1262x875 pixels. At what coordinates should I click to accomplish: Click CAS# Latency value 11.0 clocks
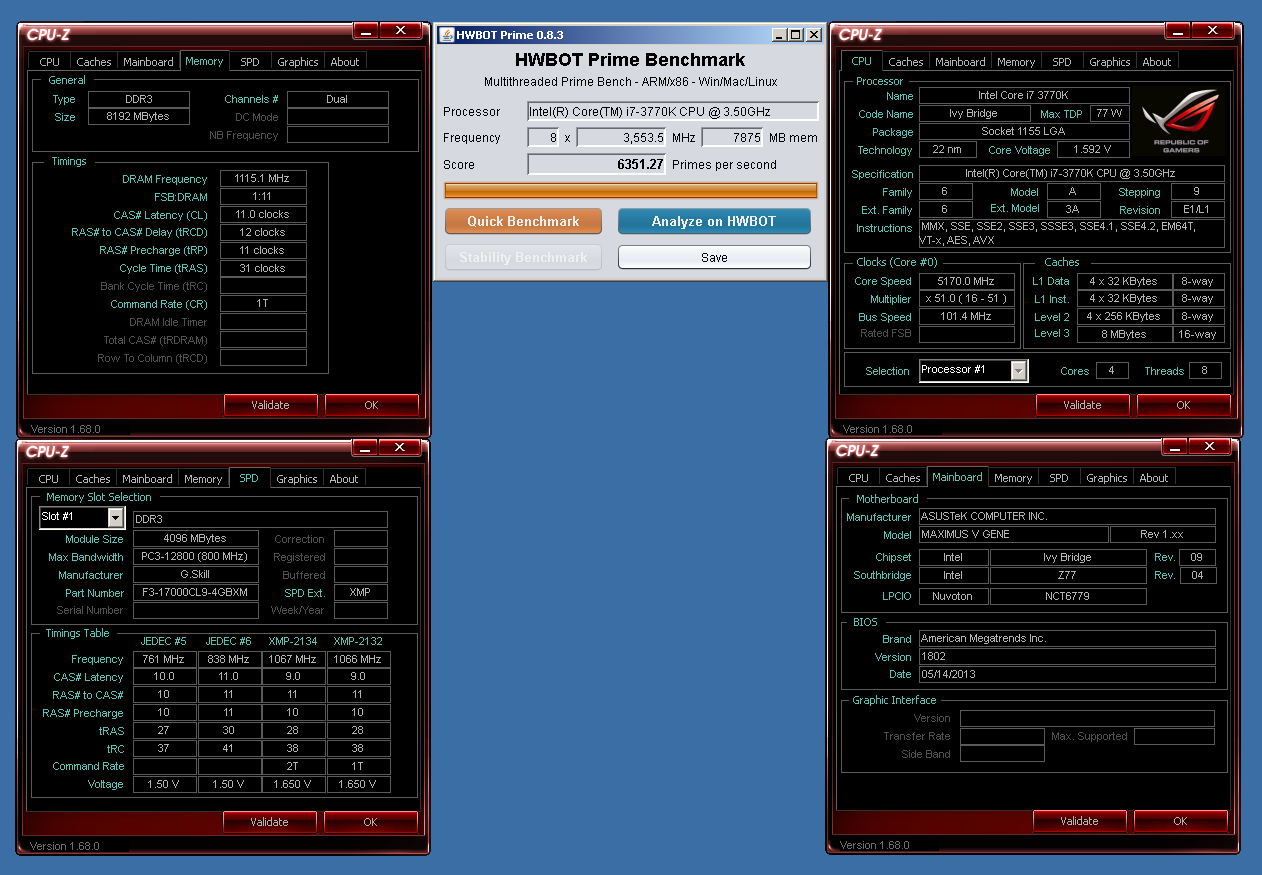[263, 215]
